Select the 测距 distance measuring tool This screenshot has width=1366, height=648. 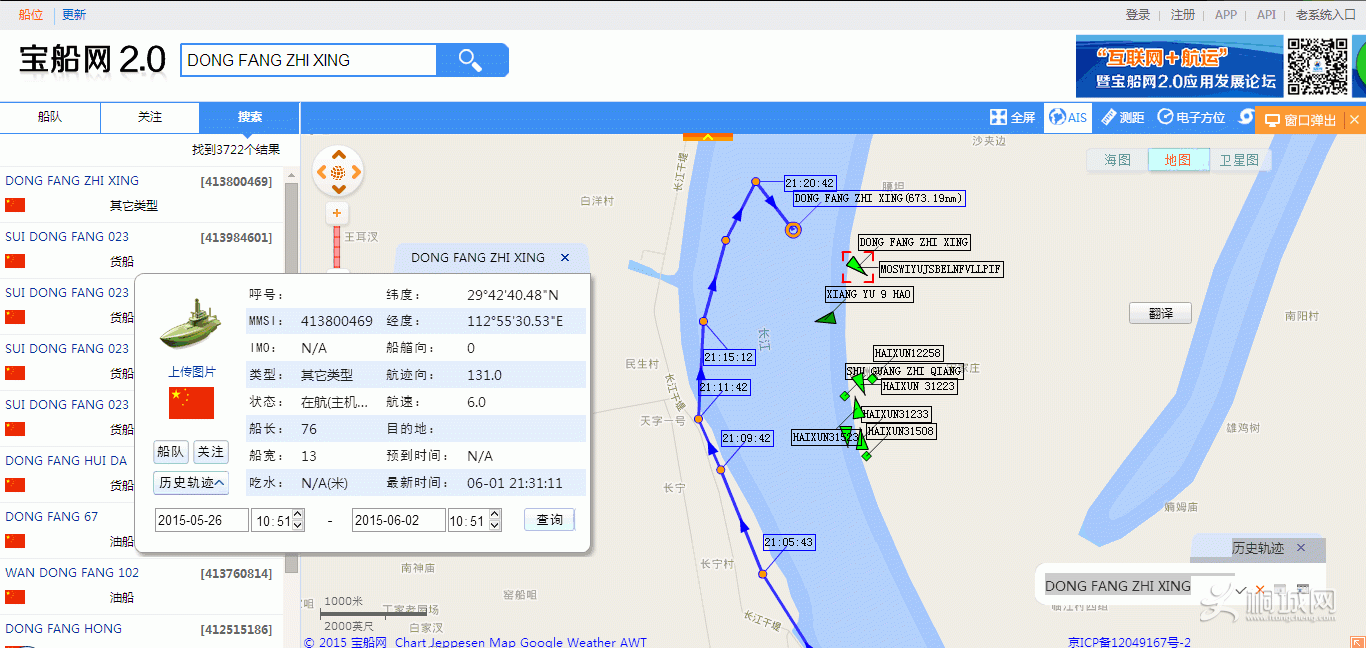(x=1122, y=118)
